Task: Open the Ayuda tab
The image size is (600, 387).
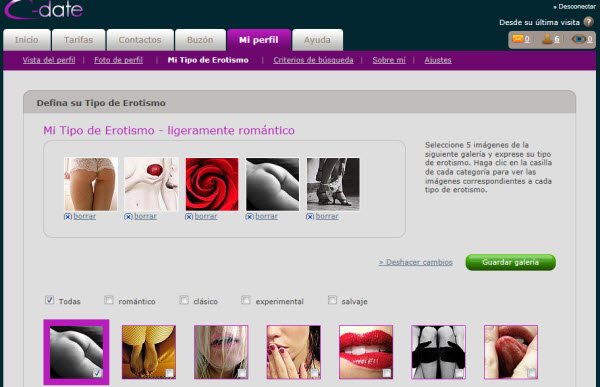Action: [x=317, y=40]
